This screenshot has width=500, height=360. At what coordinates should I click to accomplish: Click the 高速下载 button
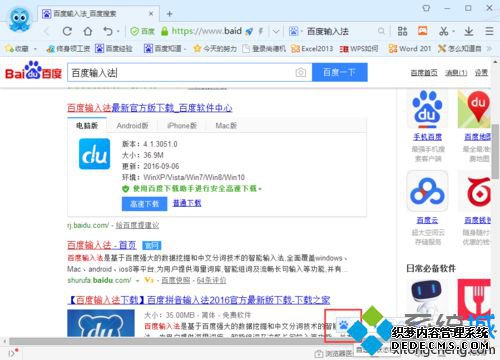click(x=144, y=204)
